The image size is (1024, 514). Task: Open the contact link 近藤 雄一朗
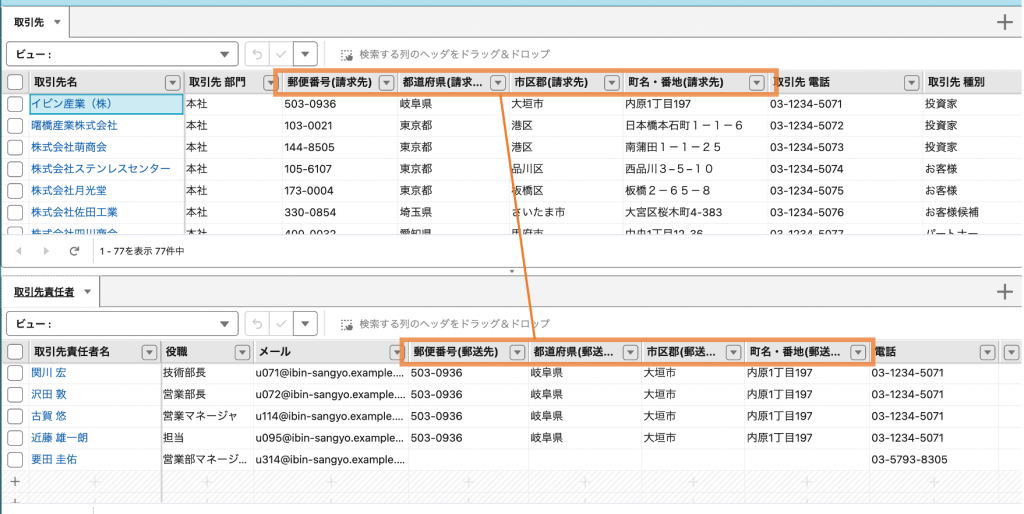59,437
